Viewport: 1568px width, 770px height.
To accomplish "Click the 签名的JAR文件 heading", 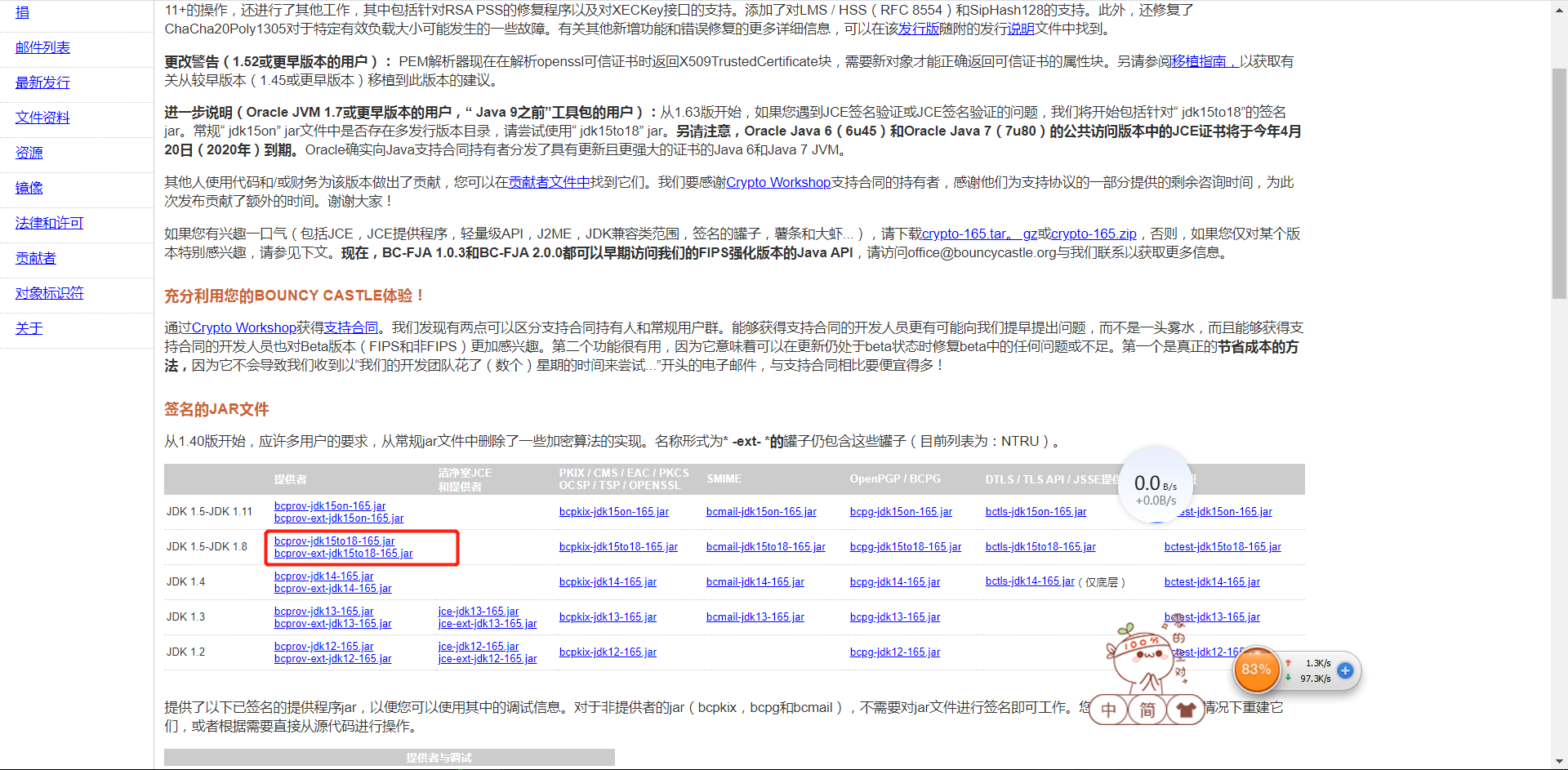I will coord(216,409).
